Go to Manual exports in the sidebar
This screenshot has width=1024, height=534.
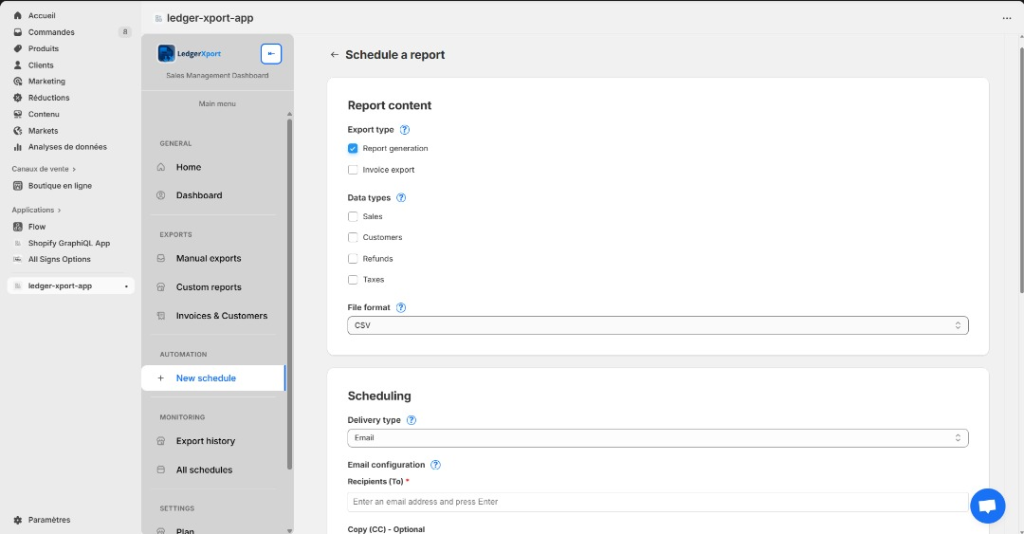point(208,259)
